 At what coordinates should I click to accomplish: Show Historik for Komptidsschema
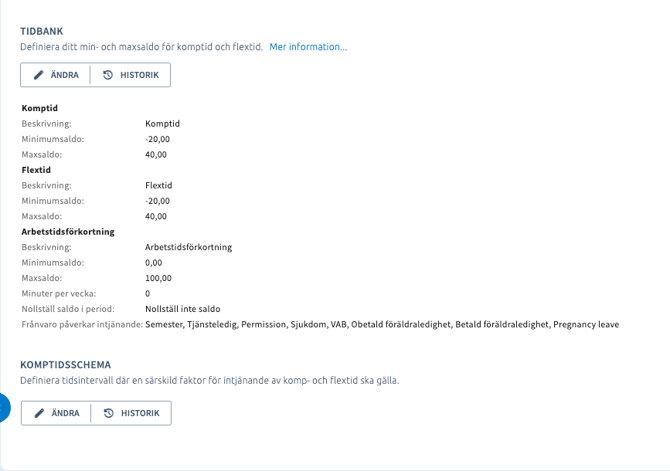[x=131, y=413]
